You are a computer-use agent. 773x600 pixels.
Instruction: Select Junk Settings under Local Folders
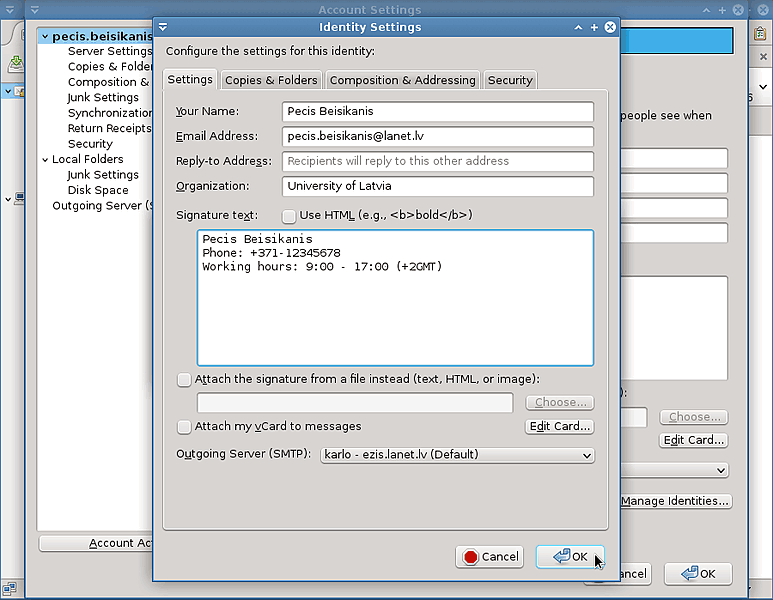tap(103, 175)
